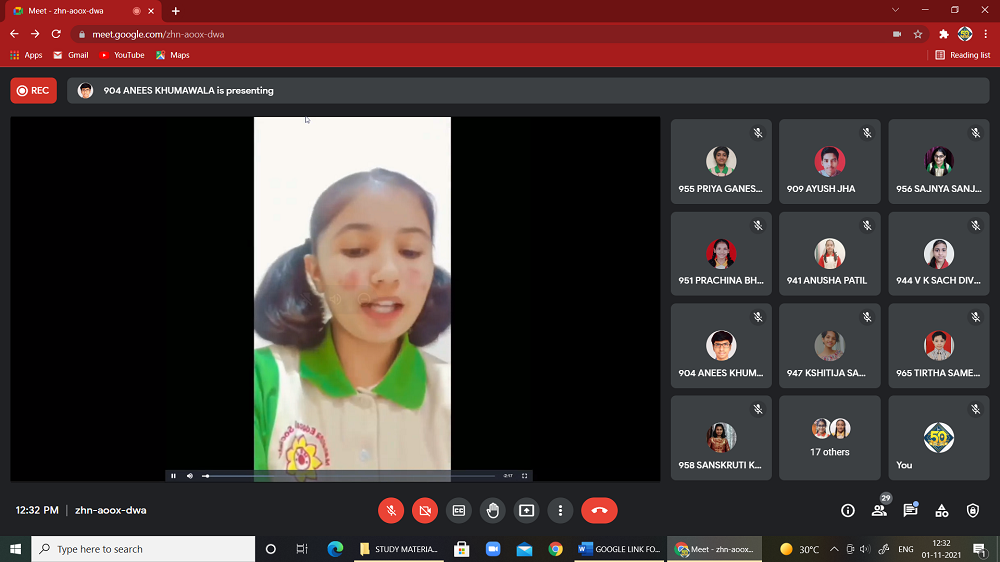Open the three-dot more options menu
Viewport: 1000px width, 562px height.
[560, 510]
